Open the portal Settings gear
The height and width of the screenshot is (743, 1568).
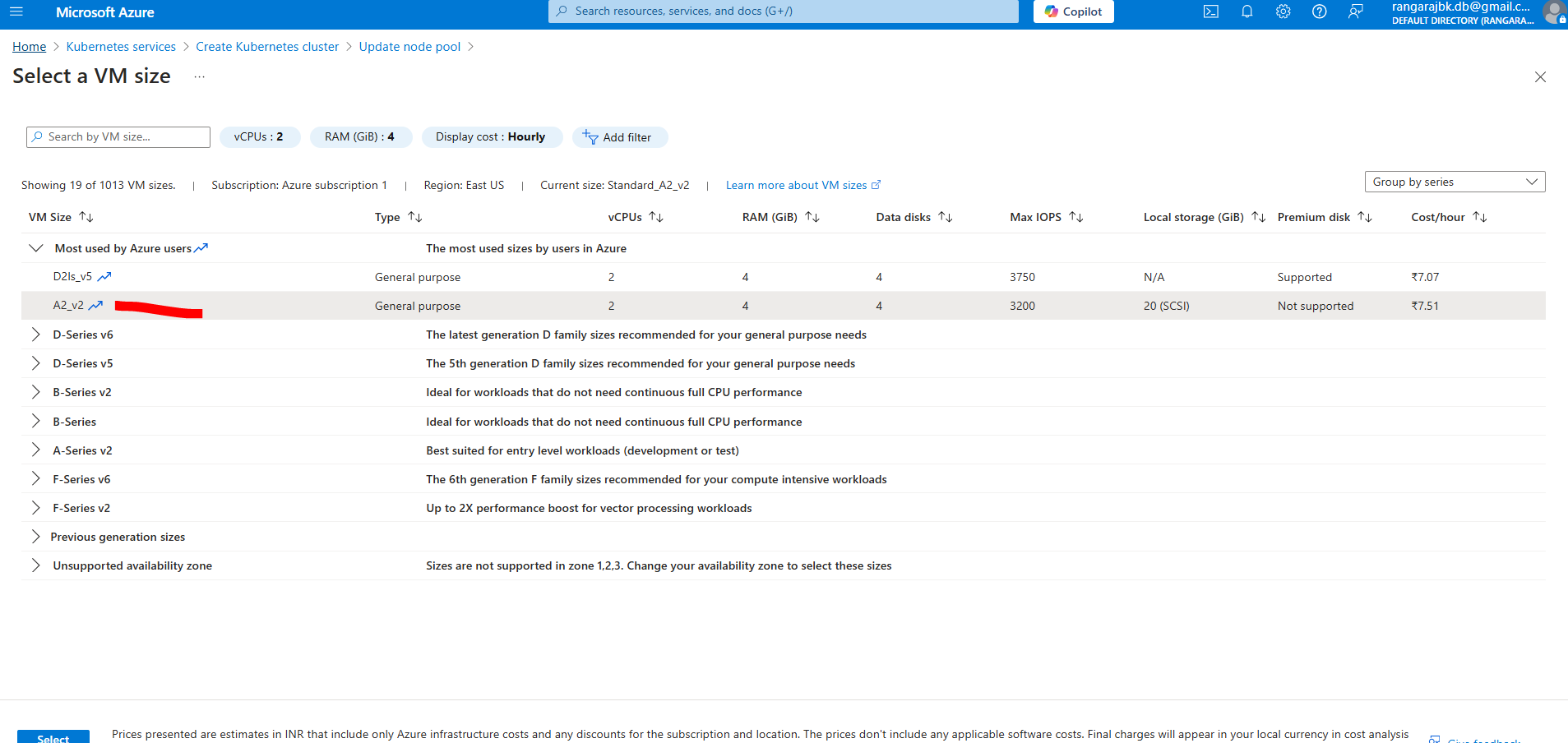(1283, 12)
